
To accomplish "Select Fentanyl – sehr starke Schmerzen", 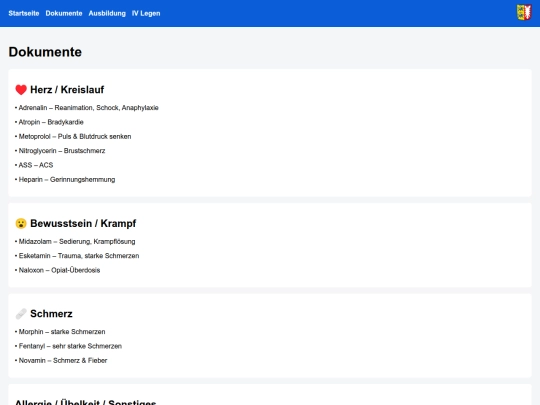I will tap(69, 346).
